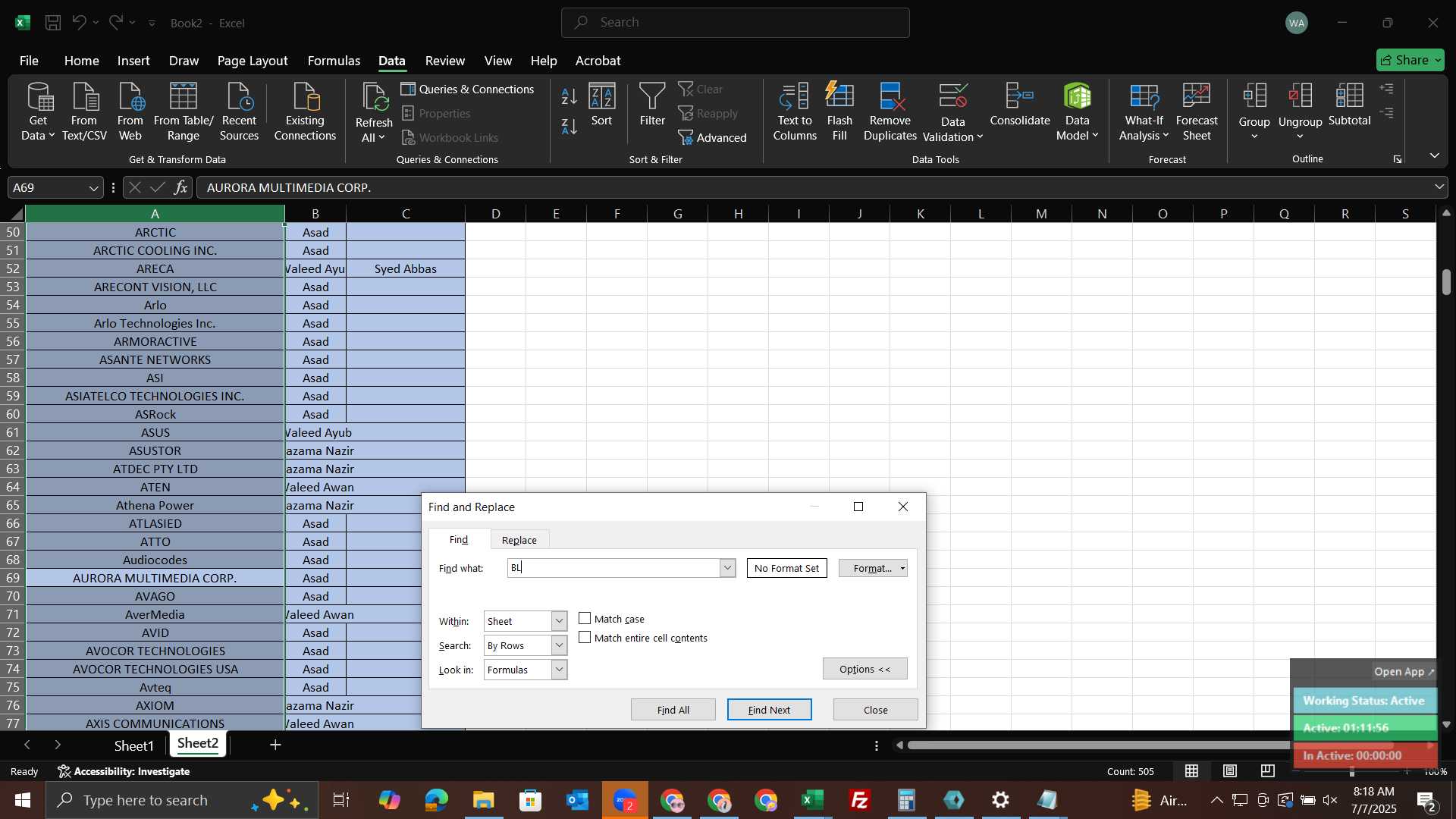Click Subtotal in Outline group
The width and height of the screenshot is (1456, 819).
coord(1349,105)
